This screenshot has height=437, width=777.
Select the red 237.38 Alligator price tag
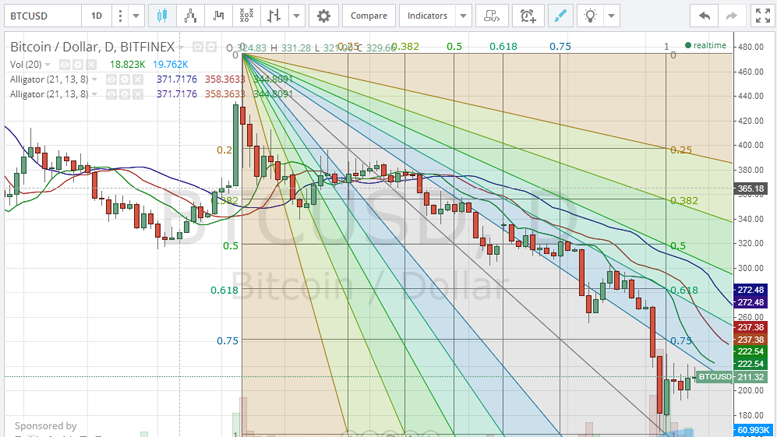[750, 327]
